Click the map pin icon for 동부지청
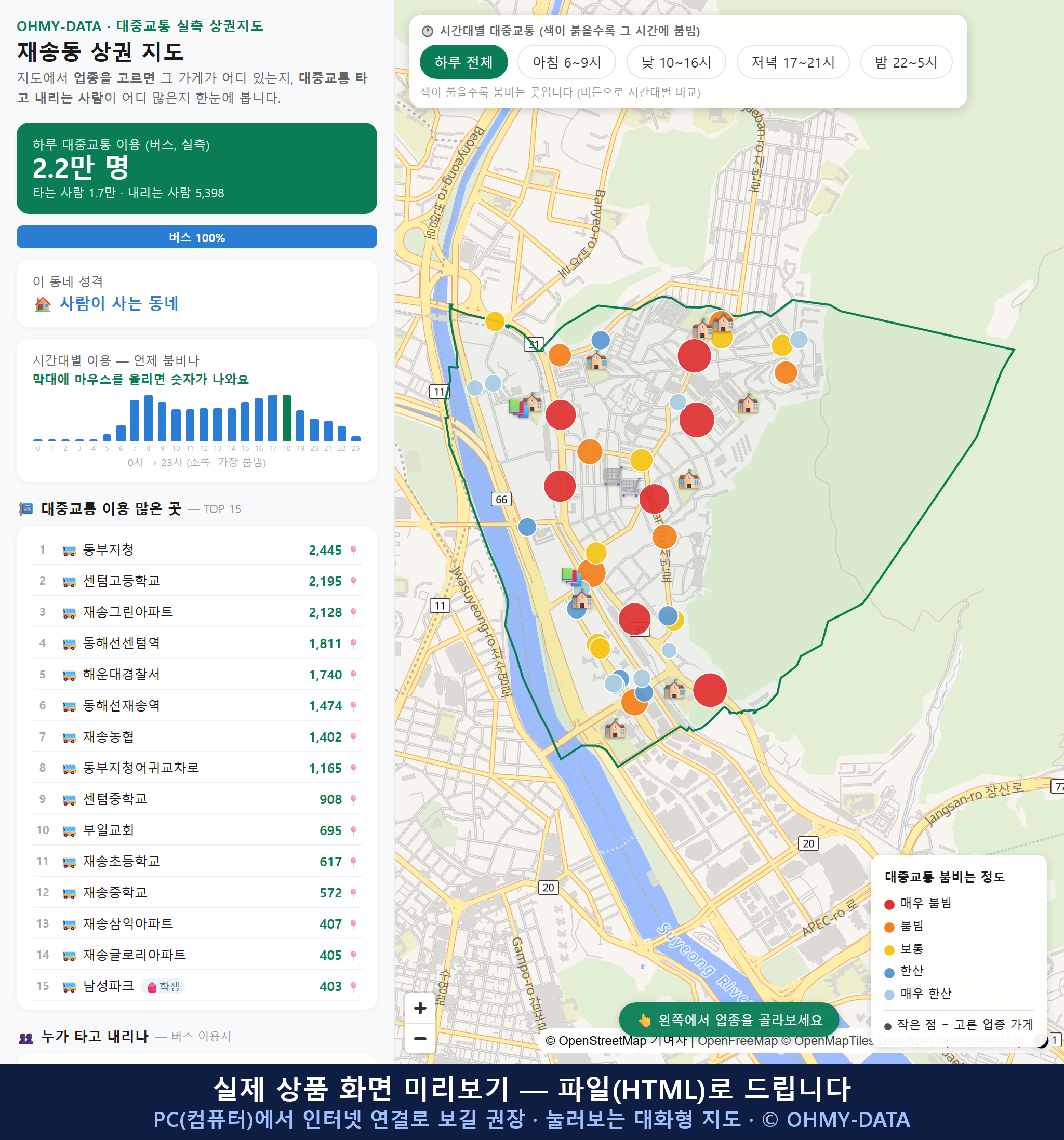 pos(353,551)
